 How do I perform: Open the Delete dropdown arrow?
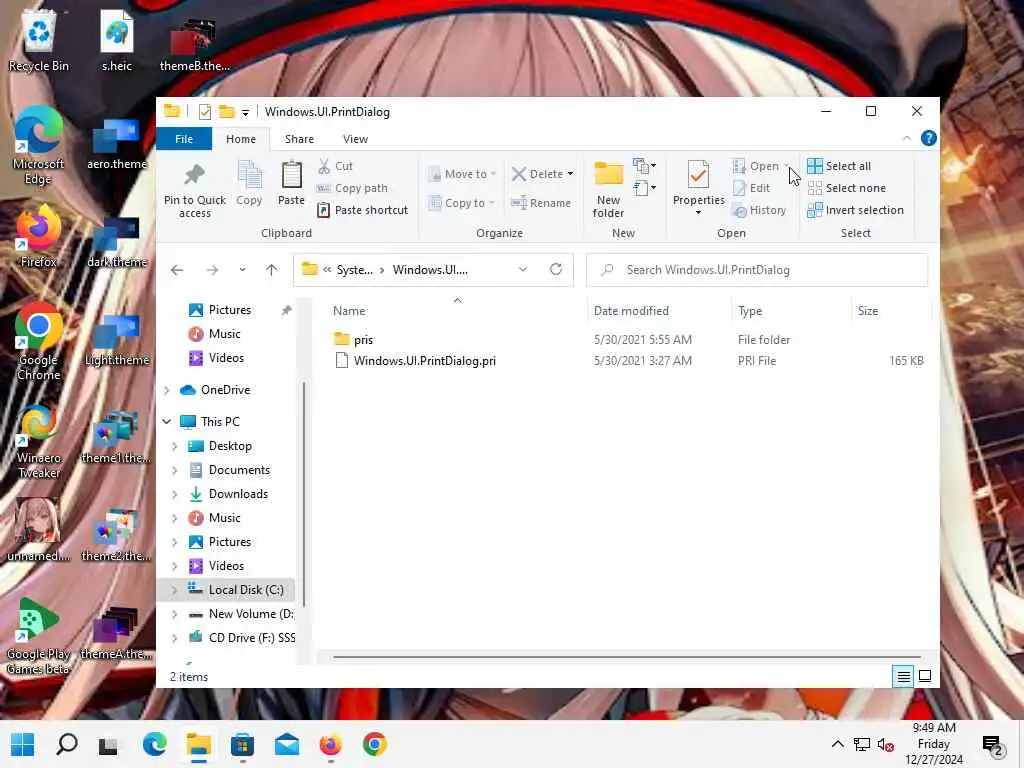tap(570, 174)
